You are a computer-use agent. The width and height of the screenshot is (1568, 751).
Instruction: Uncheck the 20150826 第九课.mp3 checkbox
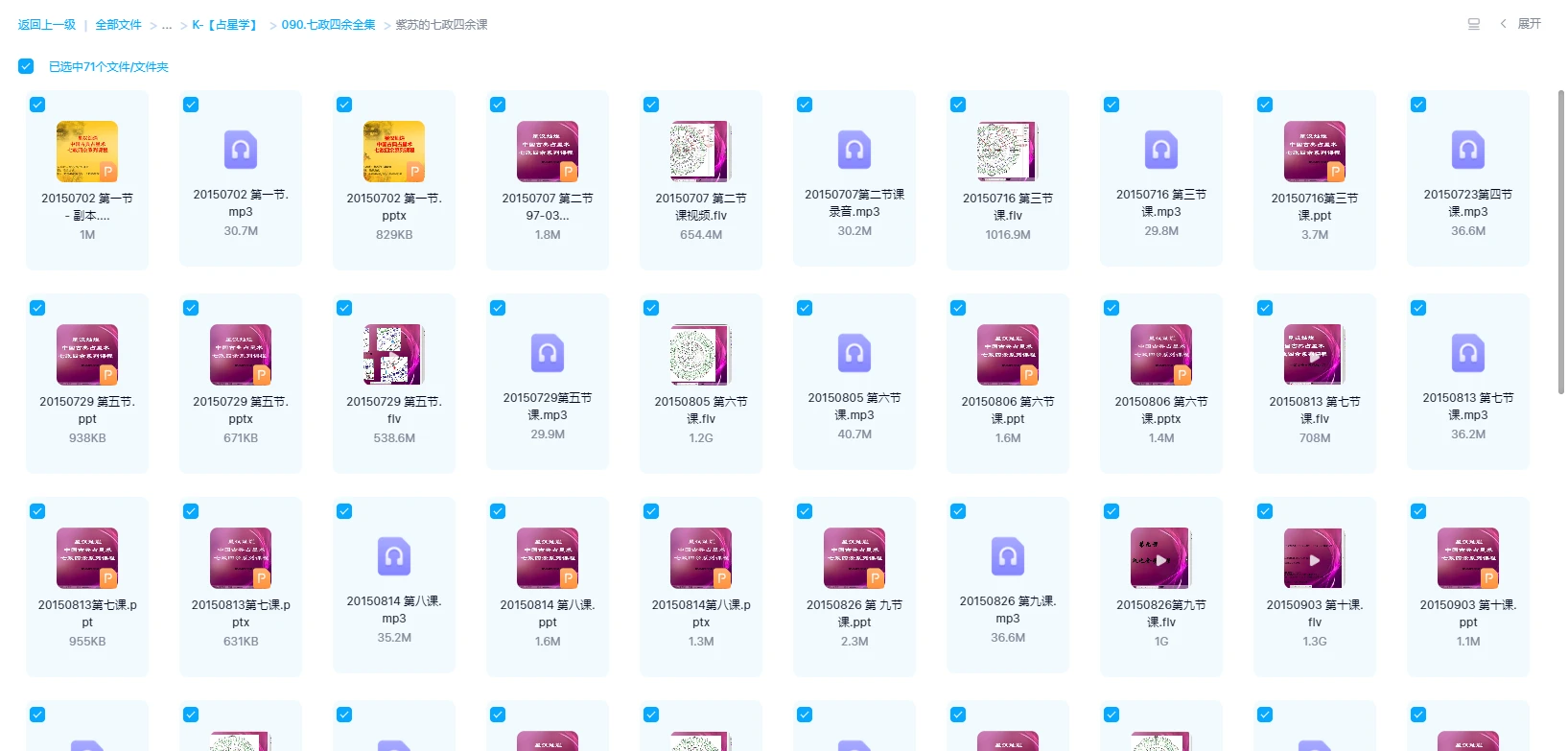coord(958,511)
